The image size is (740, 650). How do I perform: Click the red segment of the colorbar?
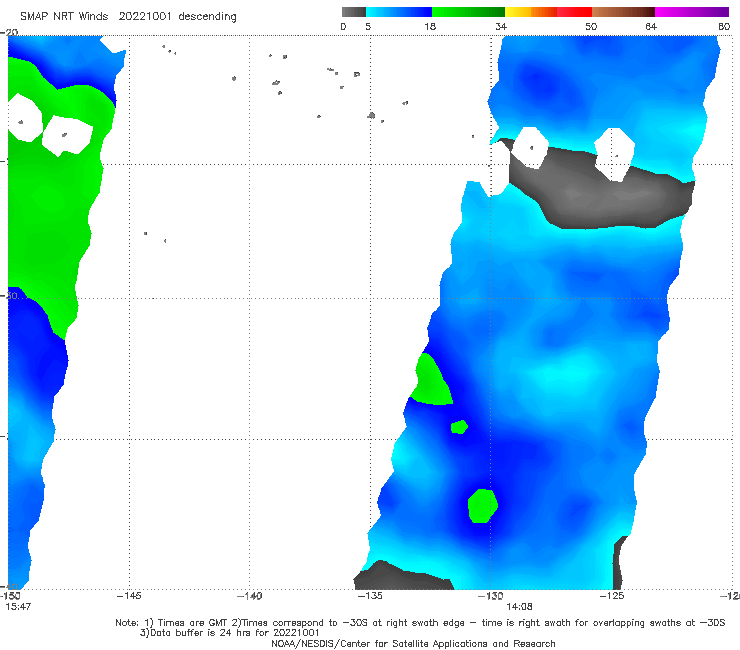click(574, 12)
